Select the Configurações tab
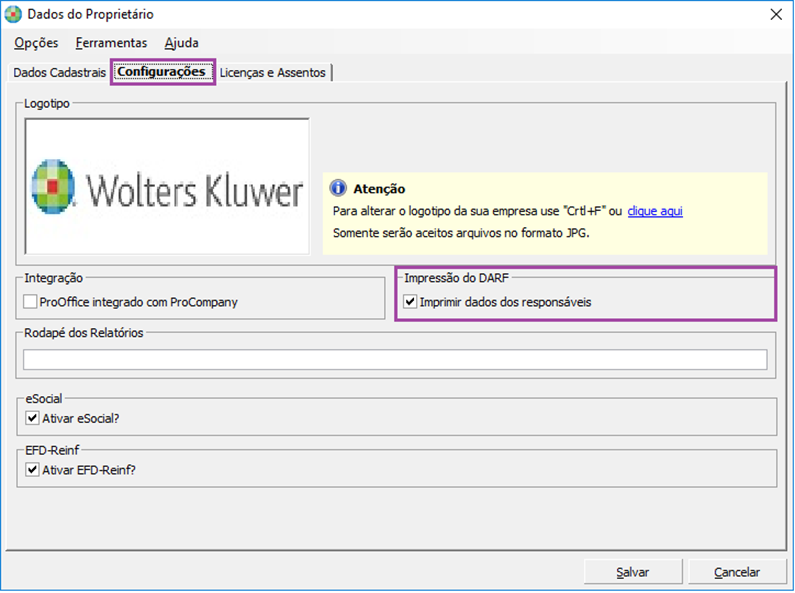795x593 pixels. point(162,71)
